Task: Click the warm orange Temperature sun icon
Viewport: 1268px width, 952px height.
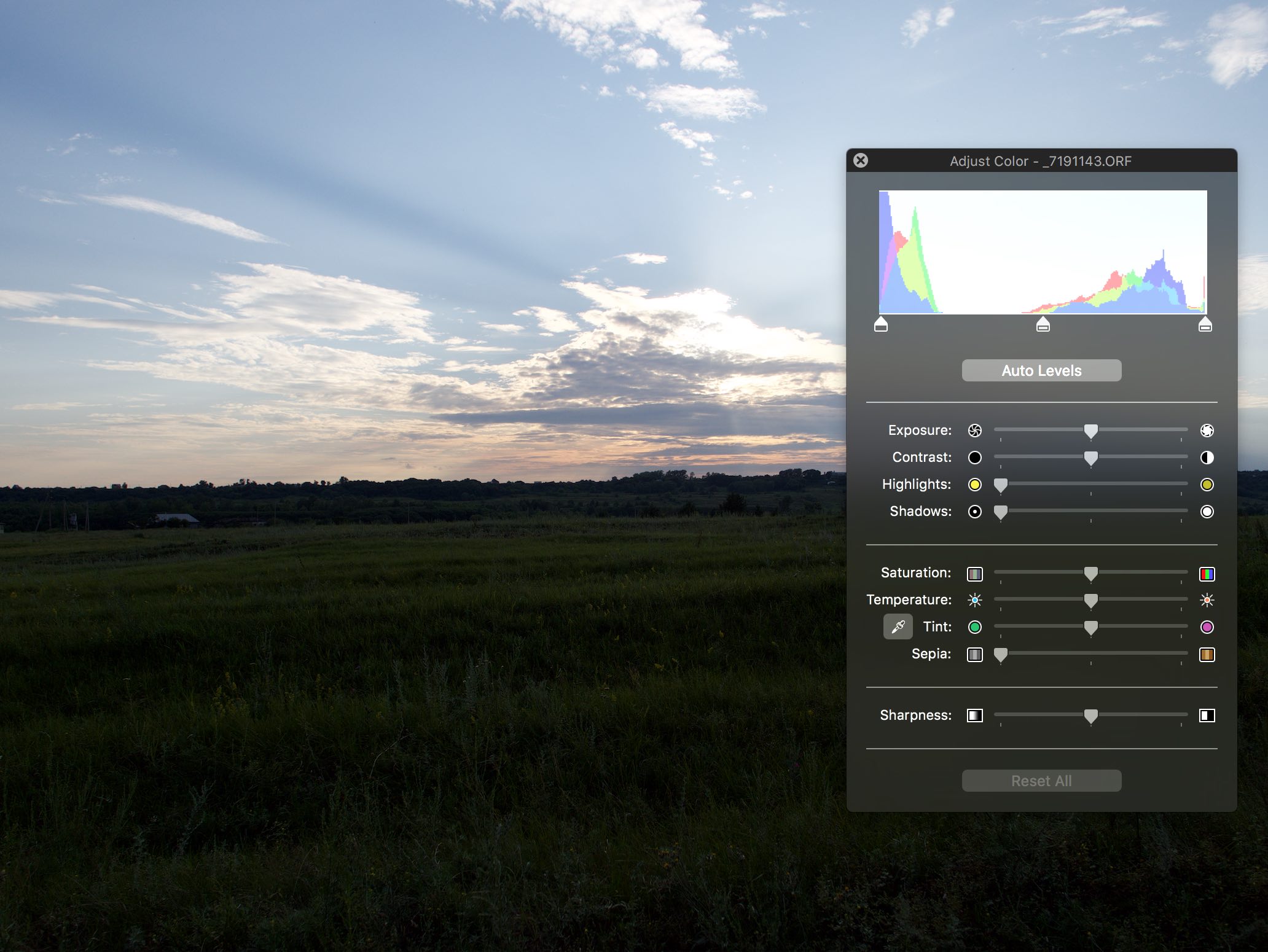Action: (x=1207, y=600)
